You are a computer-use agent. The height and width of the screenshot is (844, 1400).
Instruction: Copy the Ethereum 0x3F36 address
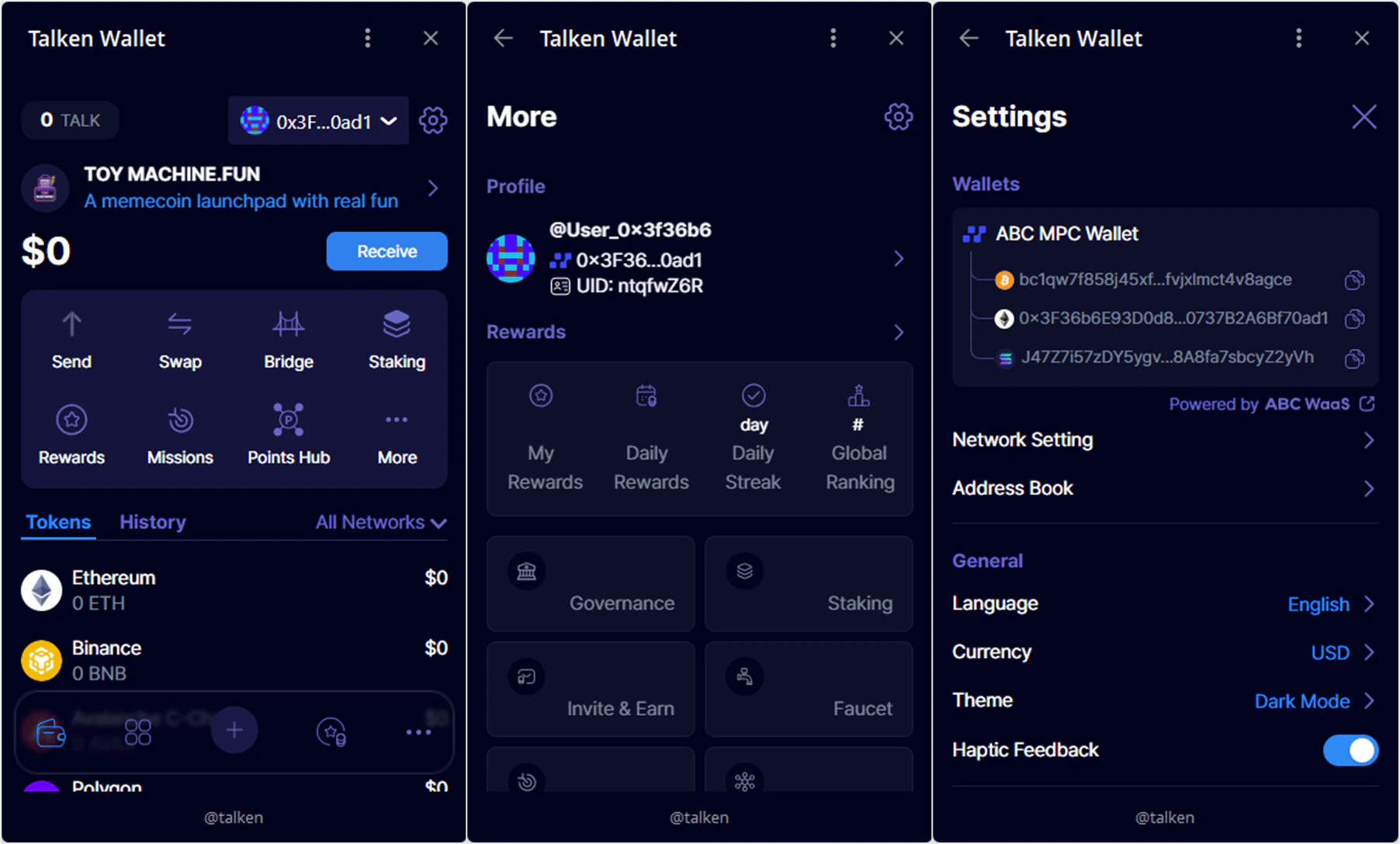[x=1354, y=318]
